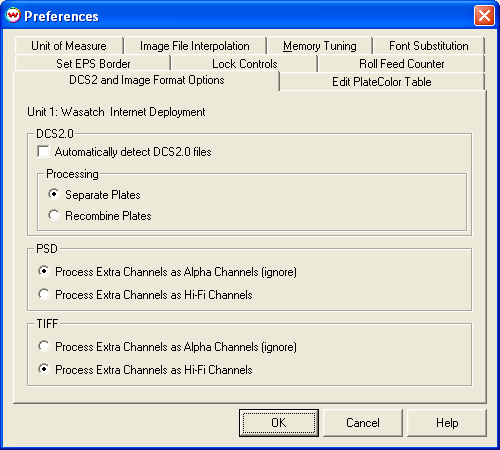Switch to the Unit of Measure tab
Image resolution: width=500 pixels, height=450 pixels.
tap(69, 46)
